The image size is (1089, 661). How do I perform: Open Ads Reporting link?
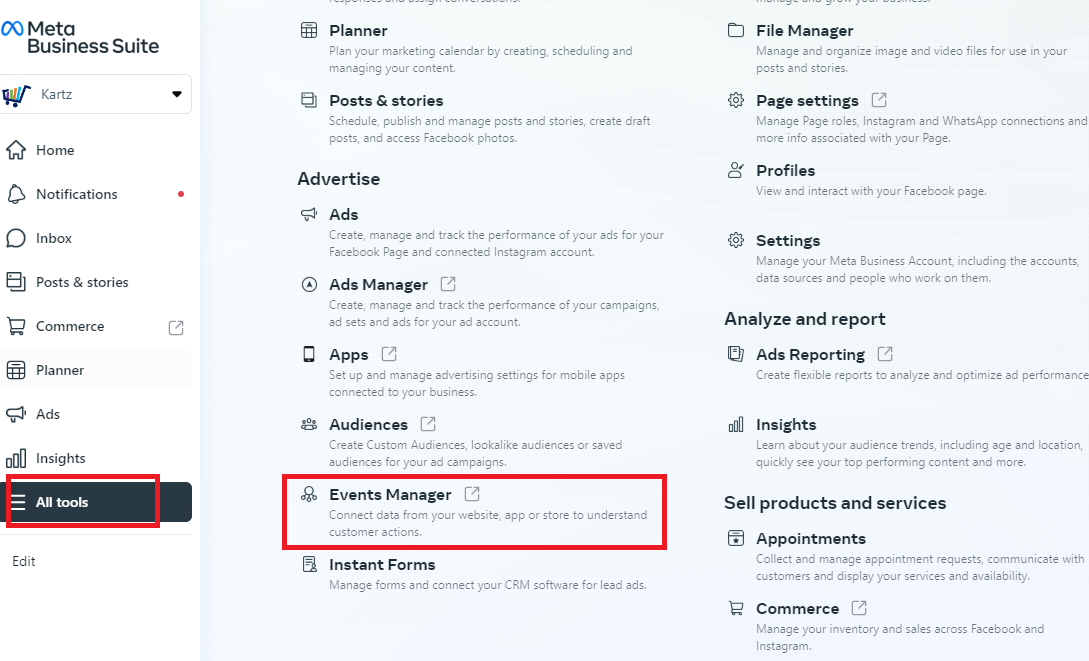(810, 355)
